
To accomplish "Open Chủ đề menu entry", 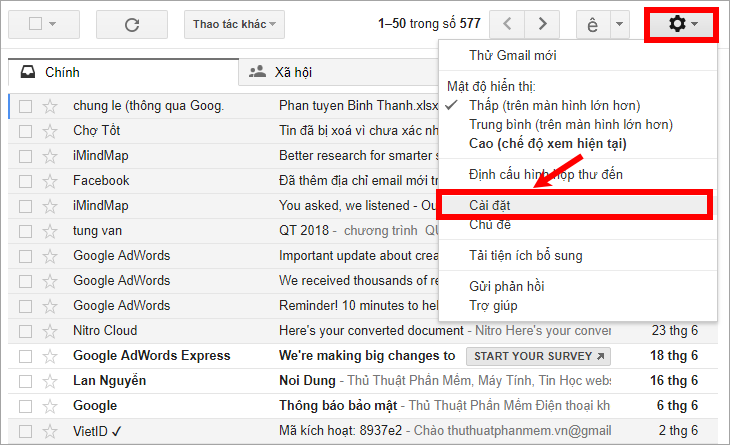I will click(x=490, y=225).
